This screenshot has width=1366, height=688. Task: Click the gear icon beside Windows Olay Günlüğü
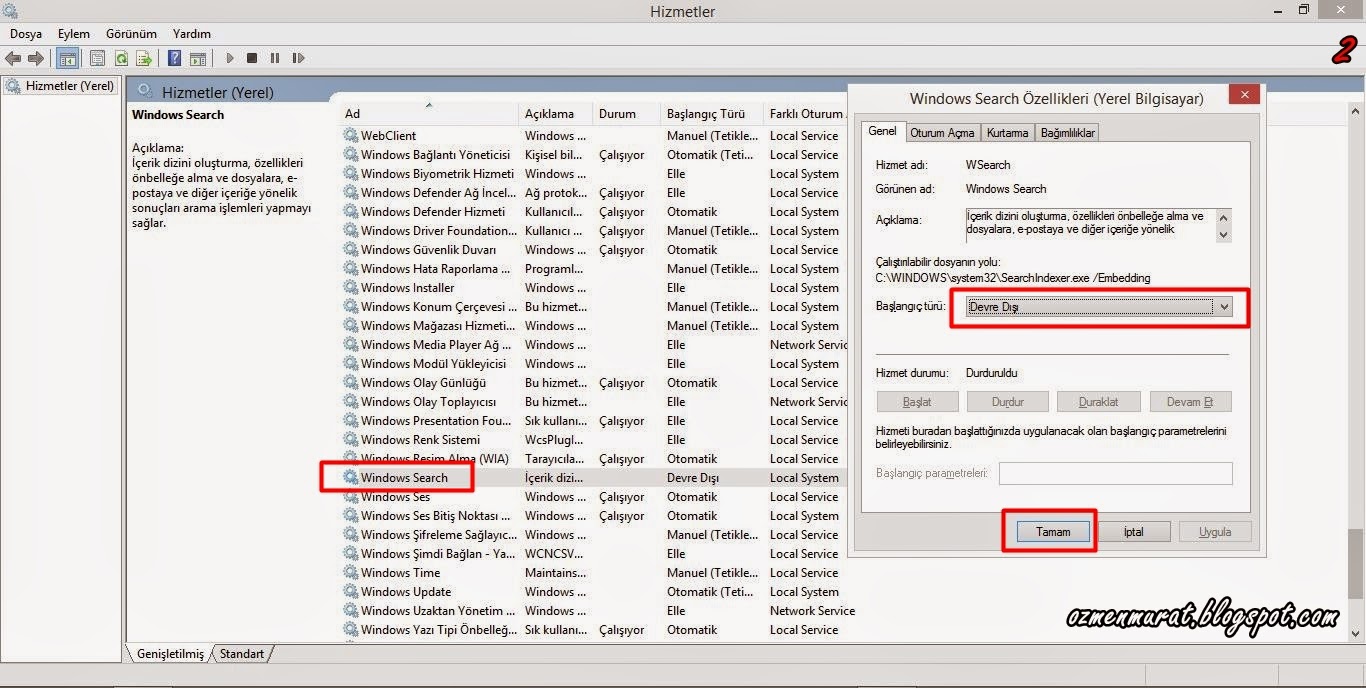351,382
